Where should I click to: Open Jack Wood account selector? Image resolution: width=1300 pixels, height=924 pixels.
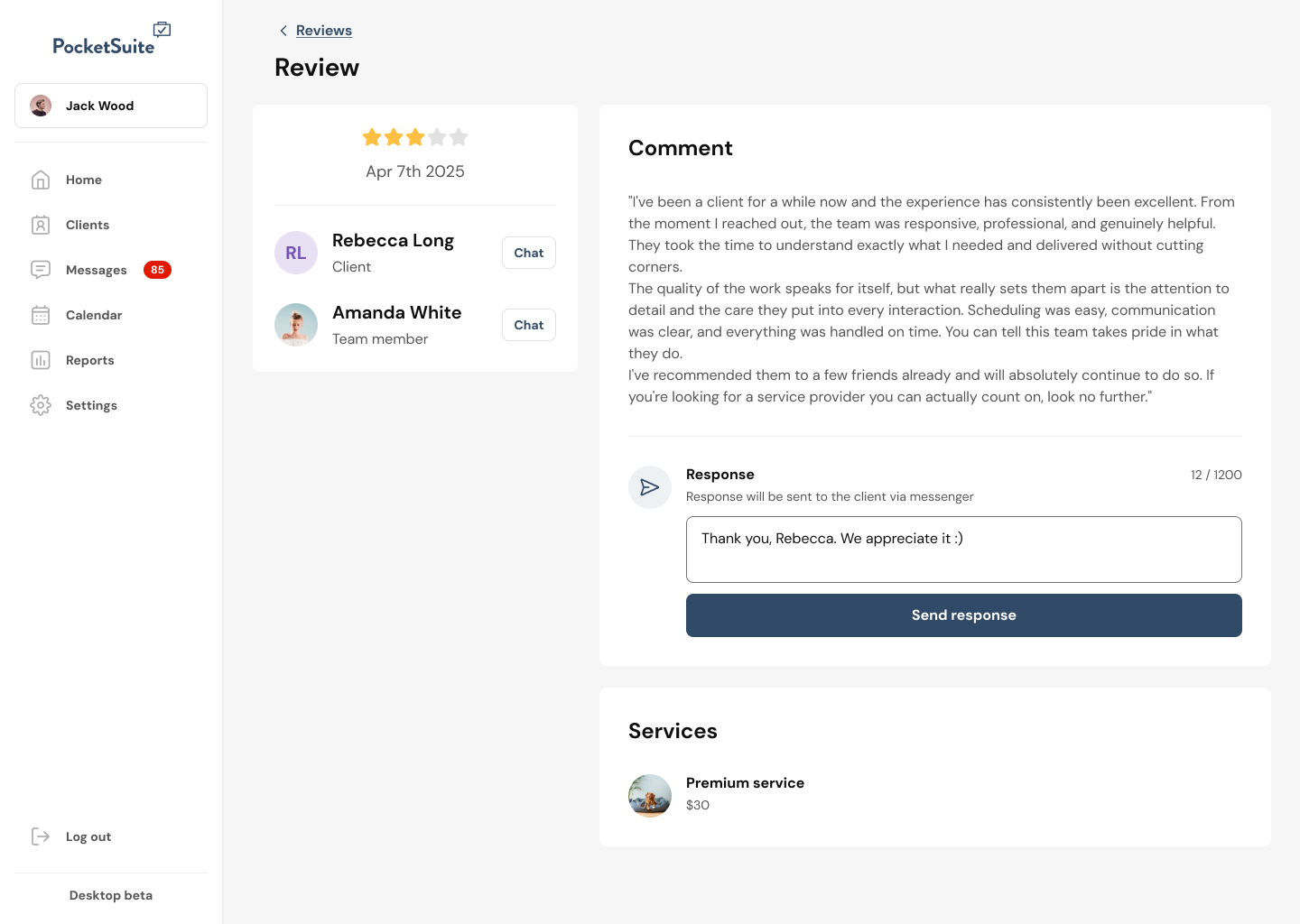111,106
